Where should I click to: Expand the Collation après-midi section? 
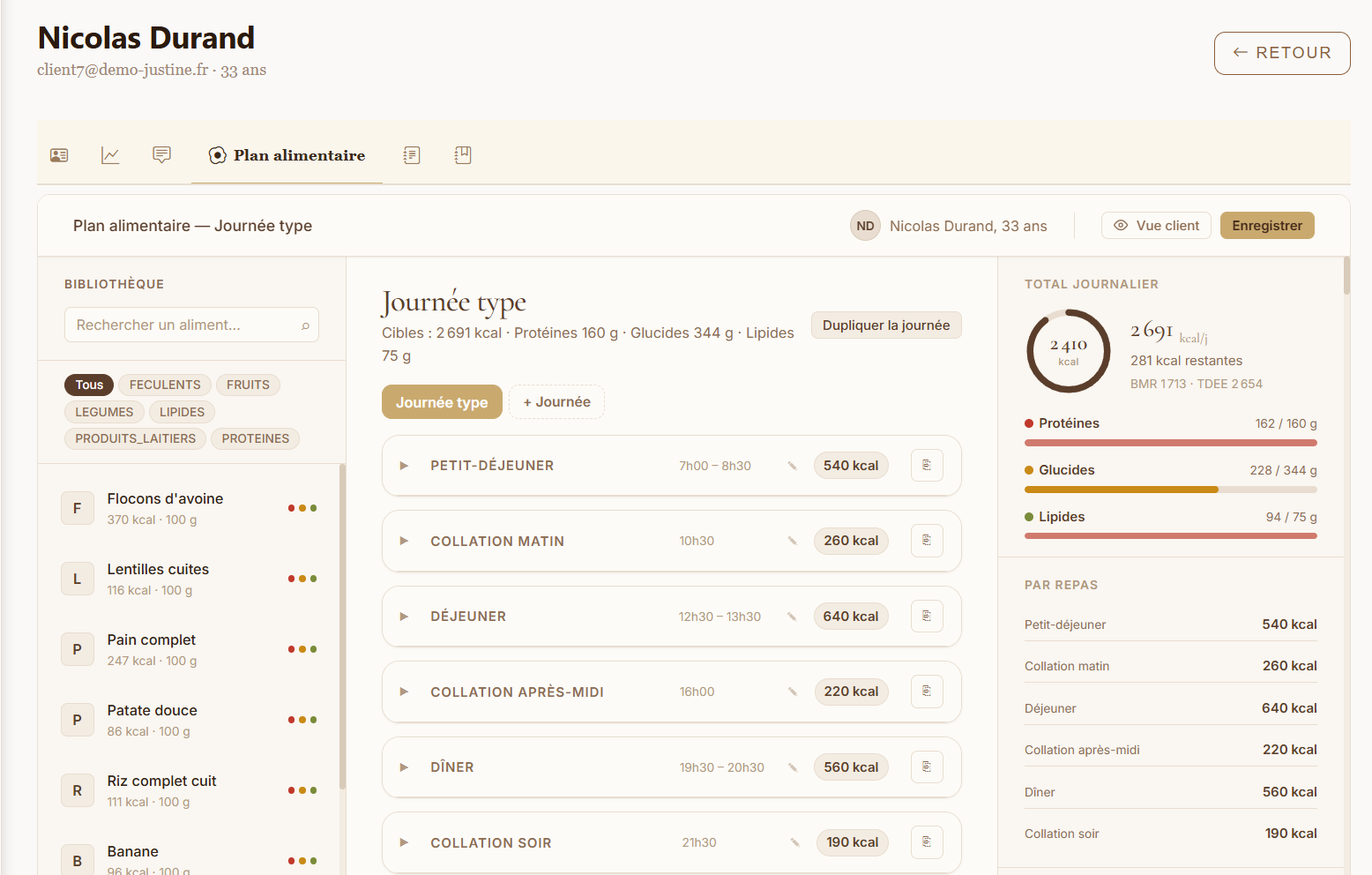(404, 692)
